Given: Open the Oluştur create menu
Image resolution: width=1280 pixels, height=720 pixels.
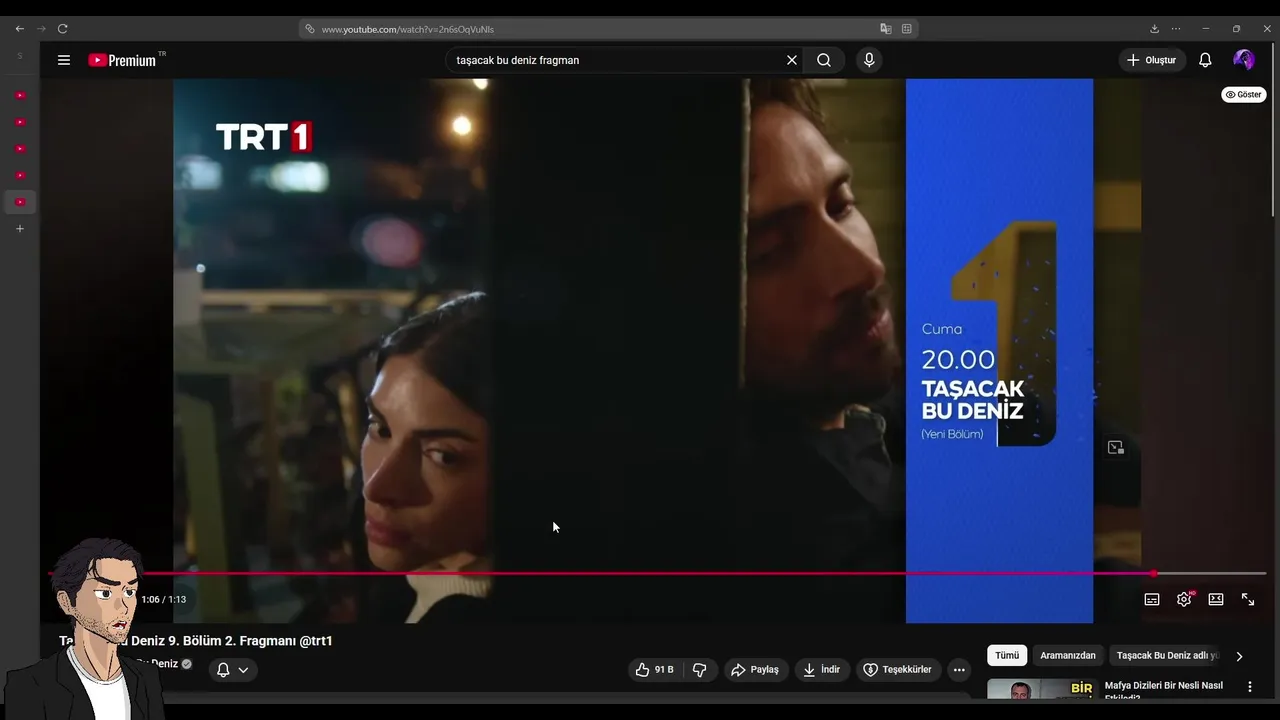Looking at the screenshot, I should 1152,60.
